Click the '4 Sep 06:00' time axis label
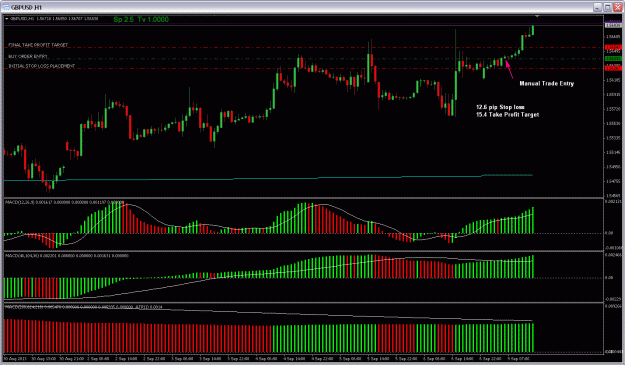 click(267, 359)
